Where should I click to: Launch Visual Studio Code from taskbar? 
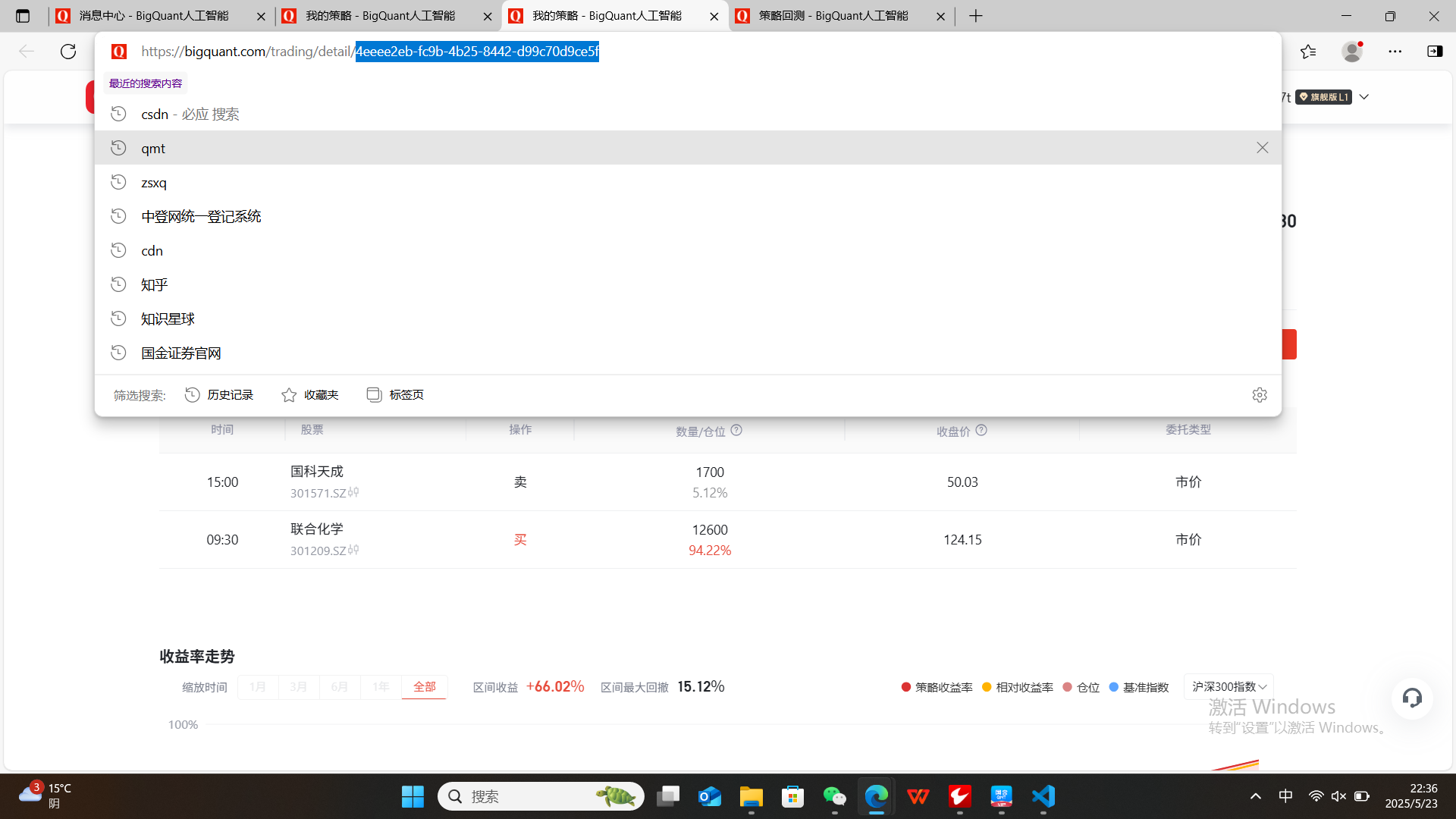tap(1043, 796)
